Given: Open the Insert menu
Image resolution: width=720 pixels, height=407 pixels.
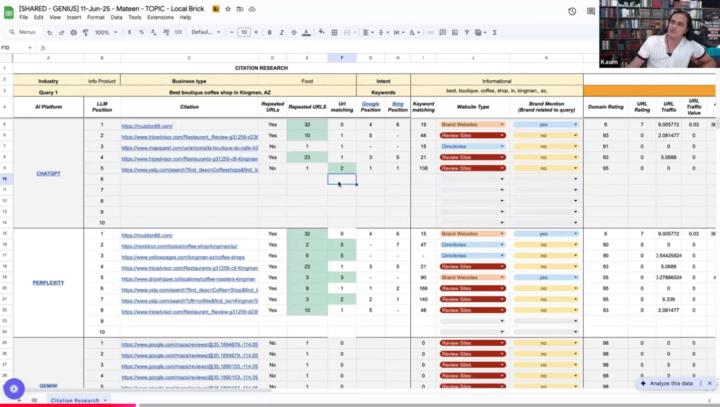Looking at the screenshot, I should [73, 17].
